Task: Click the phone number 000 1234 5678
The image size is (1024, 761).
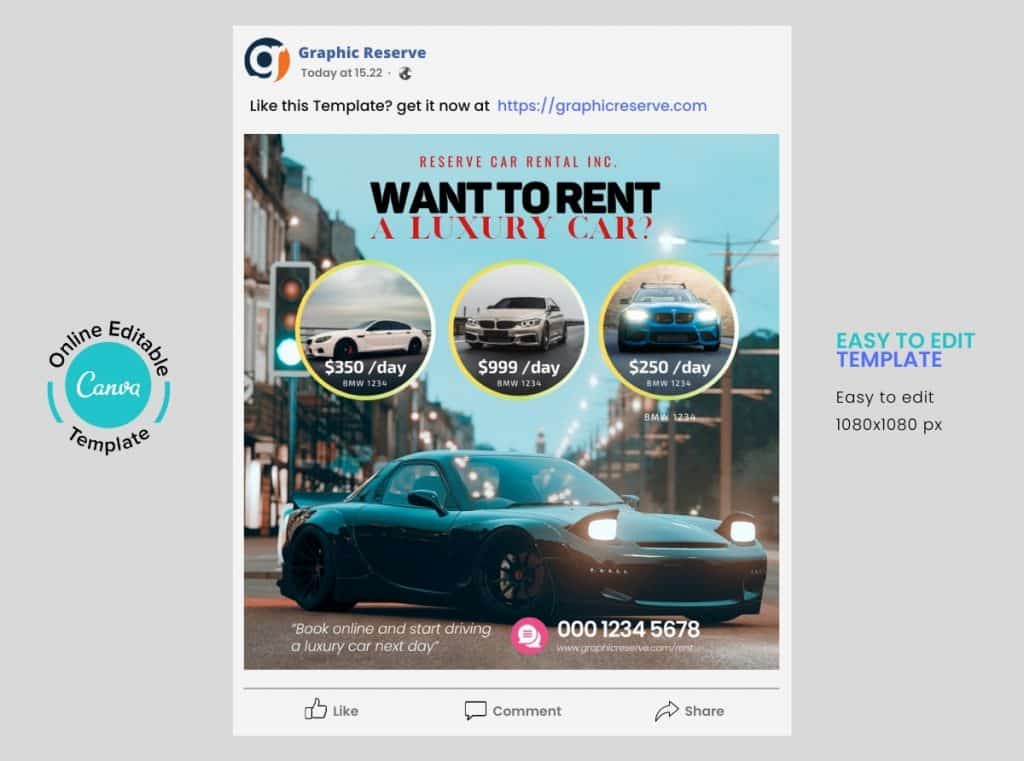Action: (x=628, y=629)
